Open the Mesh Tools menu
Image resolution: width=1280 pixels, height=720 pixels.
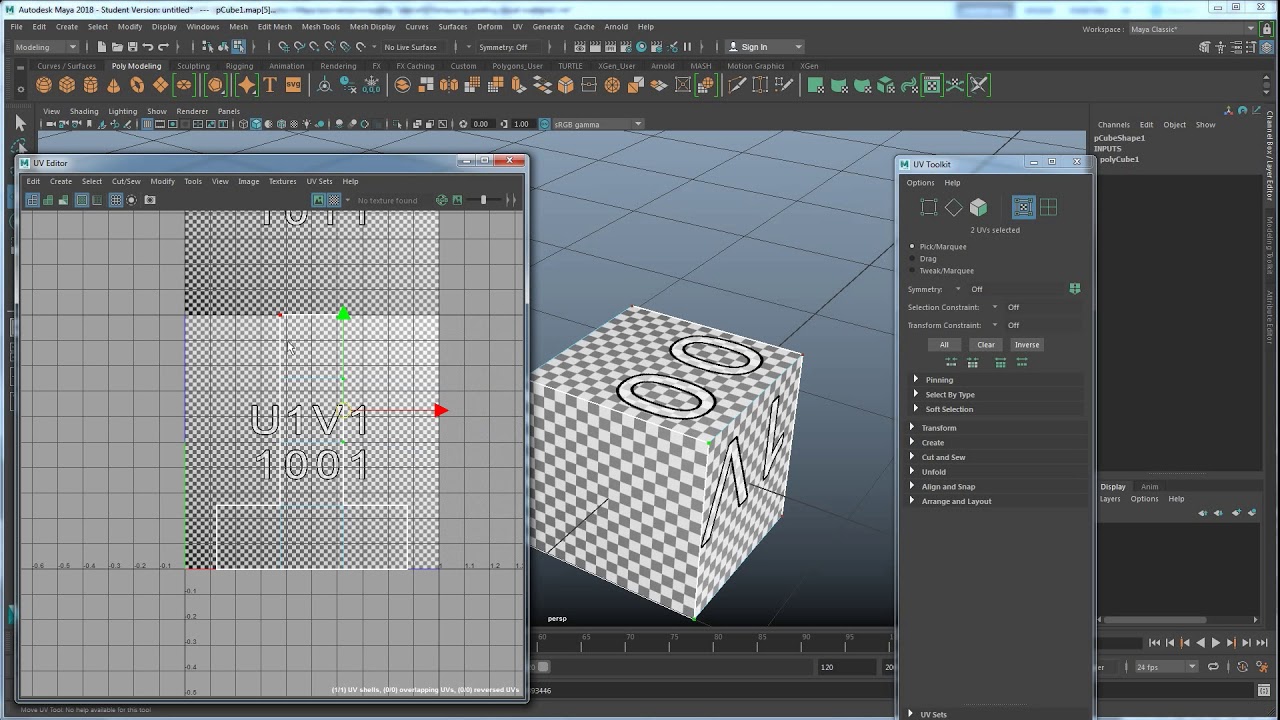(321, 27)
